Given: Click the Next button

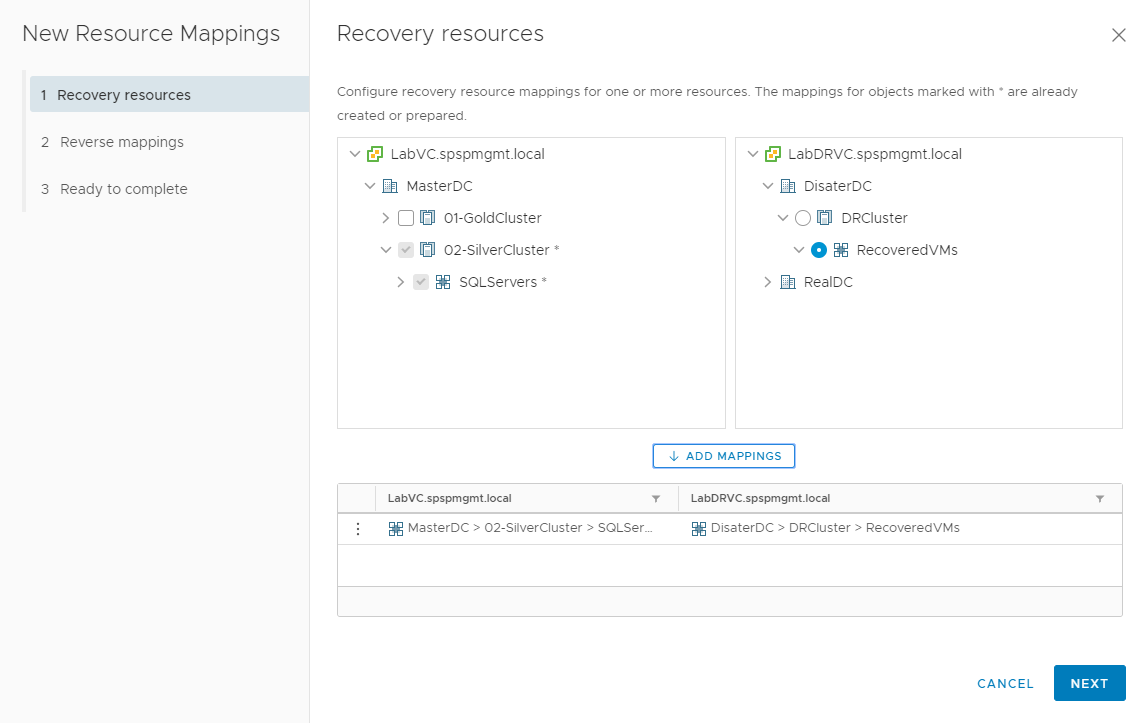Looking at the screenshot, I should [1089, 683].
